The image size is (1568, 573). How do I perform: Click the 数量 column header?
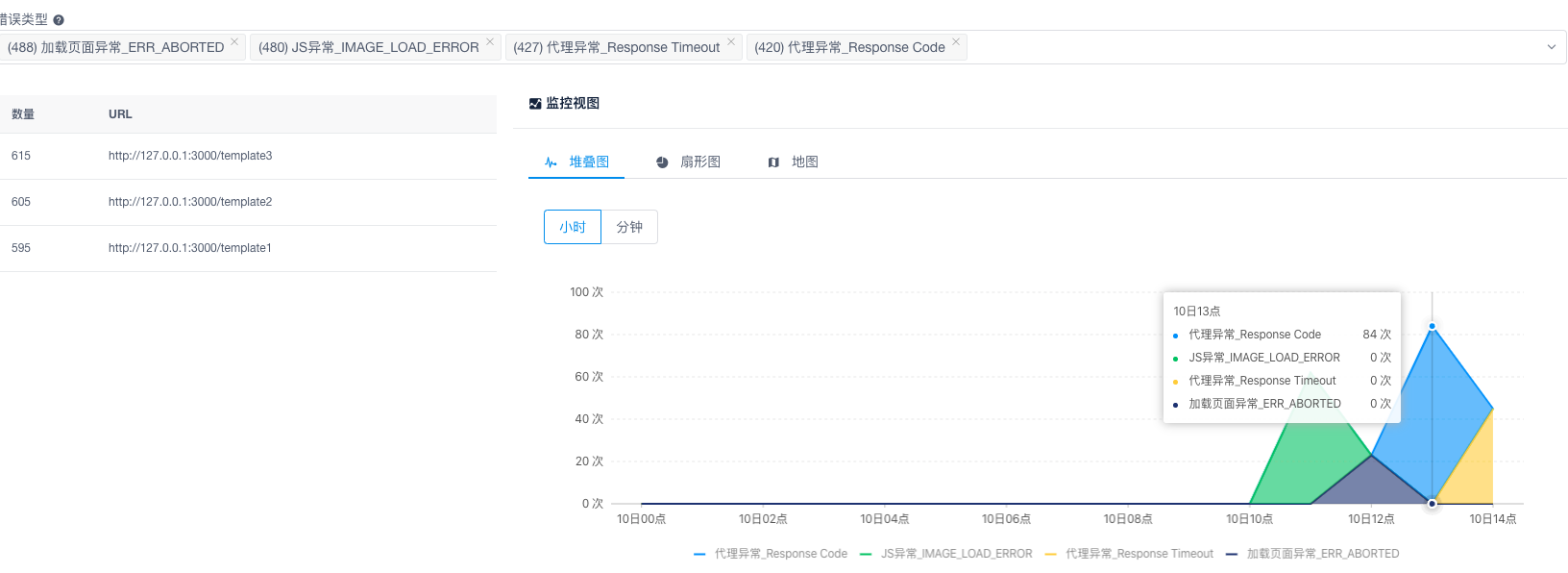coord(23,114)
